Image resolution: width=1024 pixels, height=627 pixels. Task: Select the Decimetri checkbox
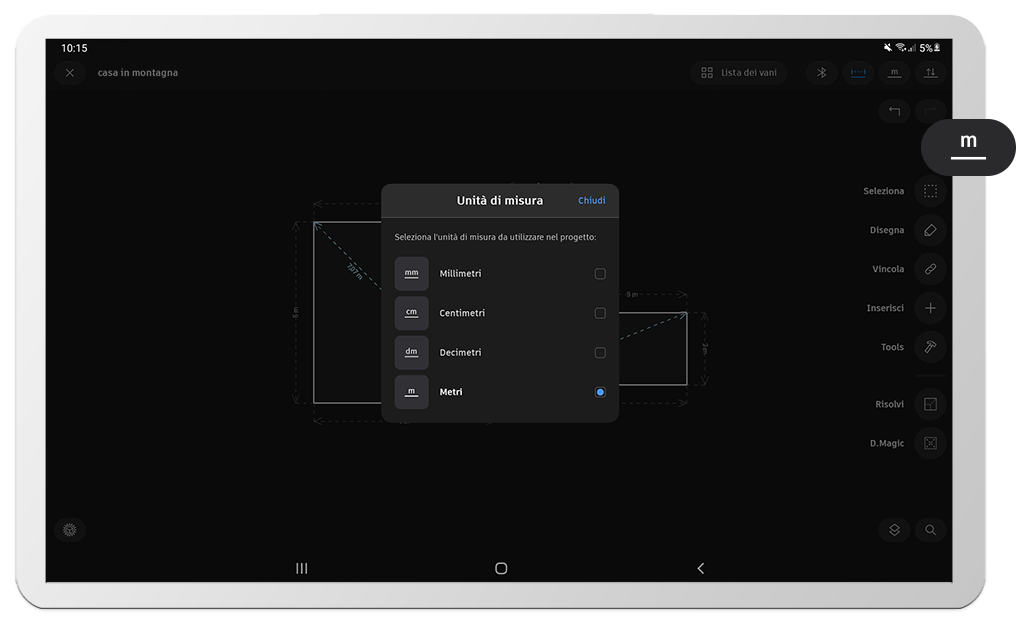[x=600, y=353]
